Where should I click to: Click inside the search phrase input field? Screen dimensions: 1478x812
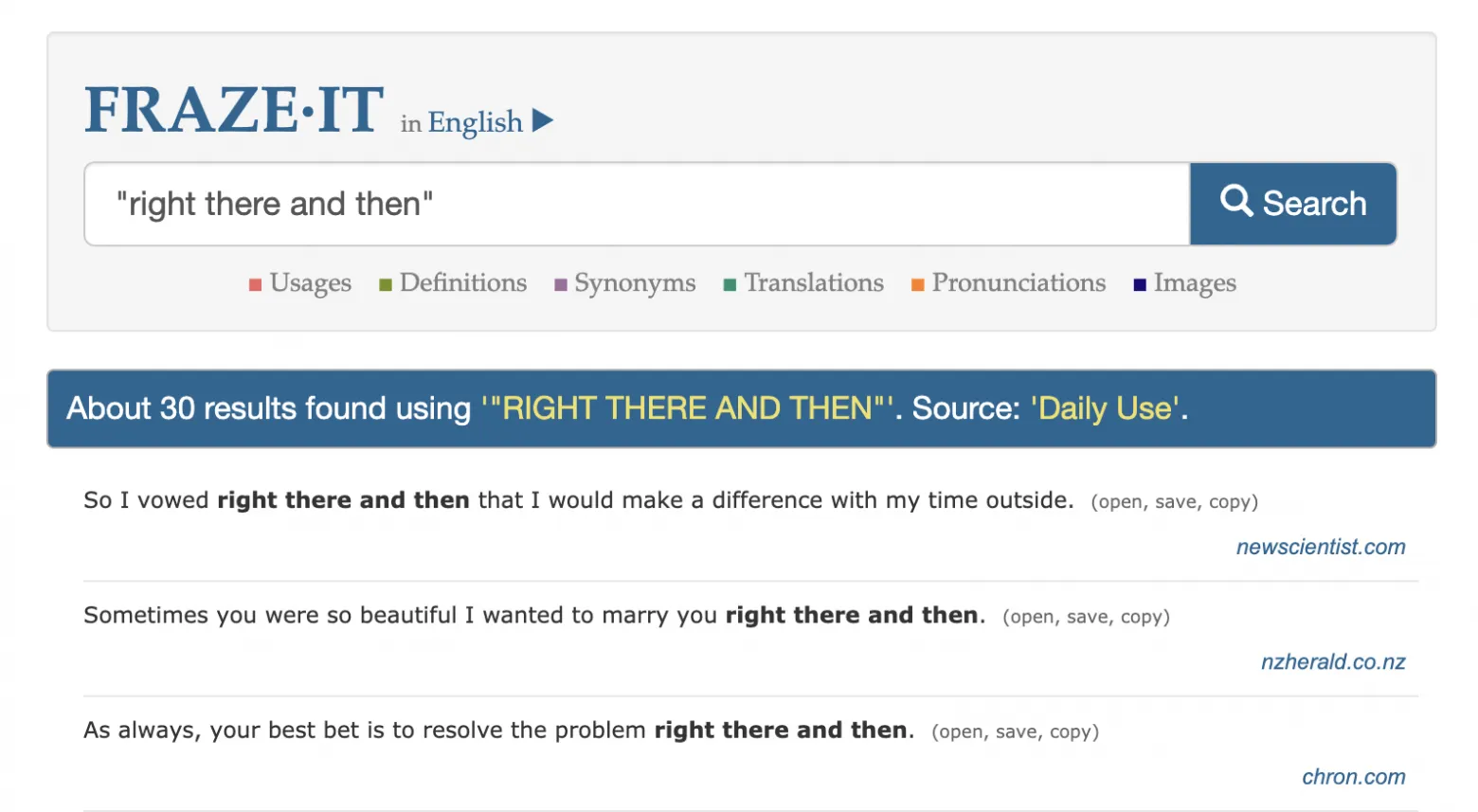pyautogui.click(x=637, y=204)
